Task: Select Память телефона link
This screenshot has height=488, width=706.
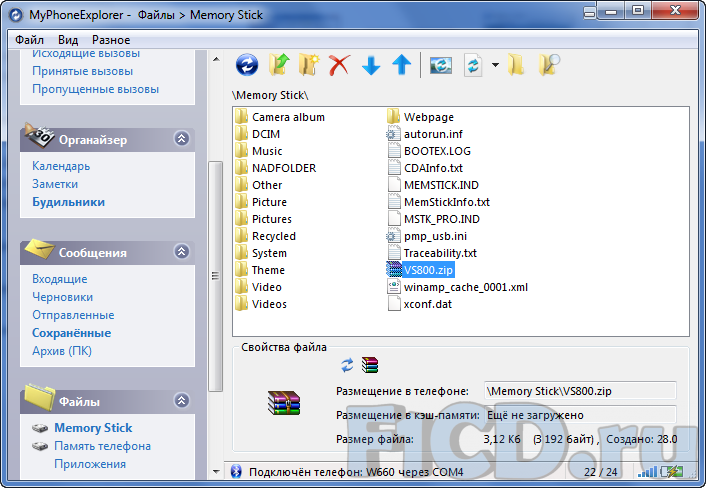Action: tap(102, 446)
